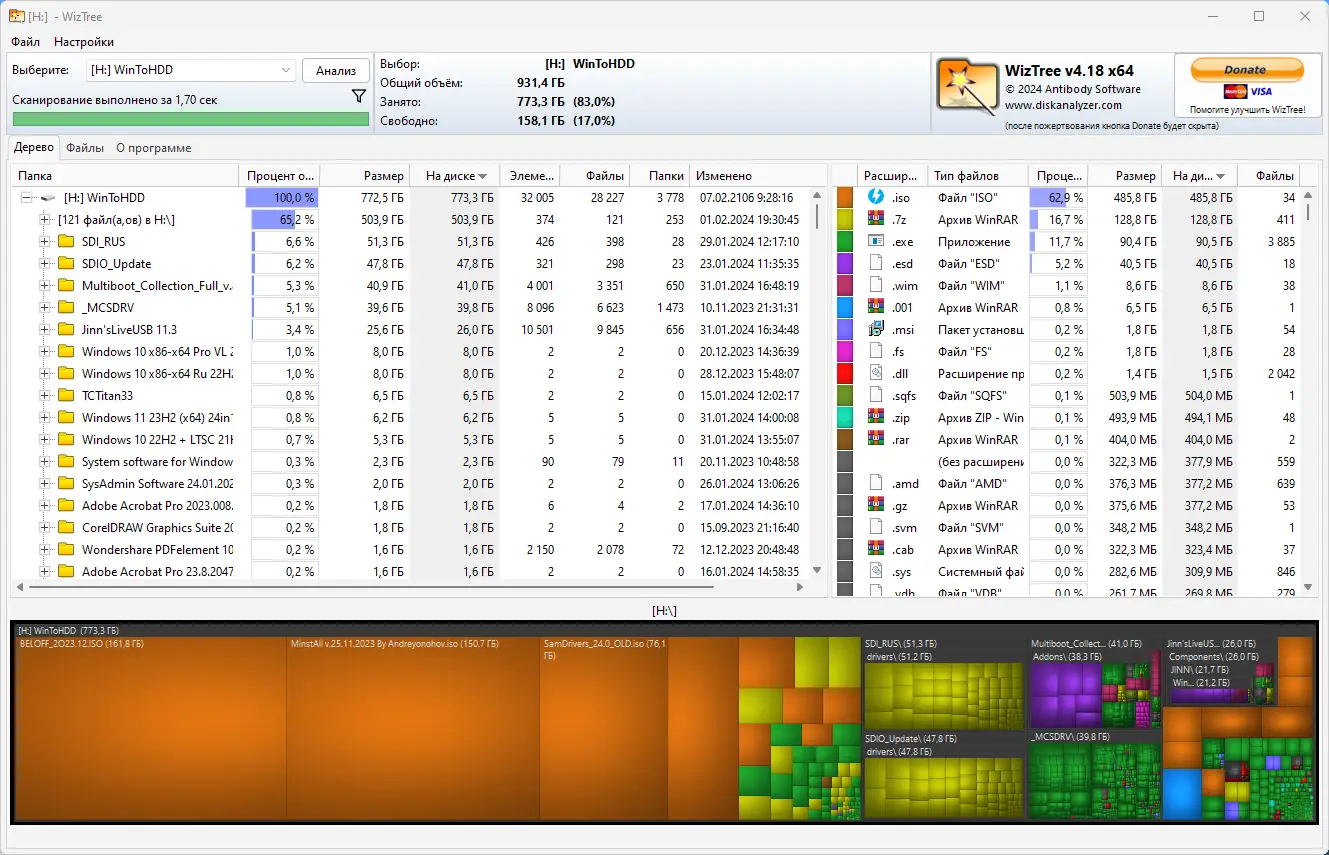The width and height of the screenshot is (1329, 855).
Task: Collapse the [H:] WinToHDD root node
Action: coord(27,198)
